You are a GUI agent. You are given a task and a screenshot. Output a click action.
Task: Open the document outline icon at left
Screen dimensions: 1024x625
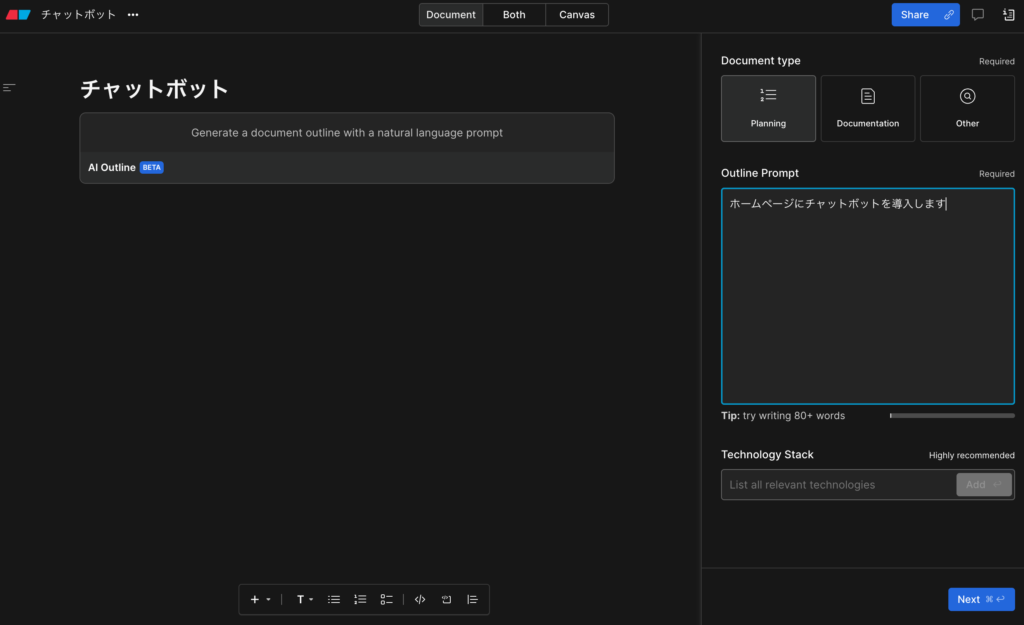coord(9,88)
